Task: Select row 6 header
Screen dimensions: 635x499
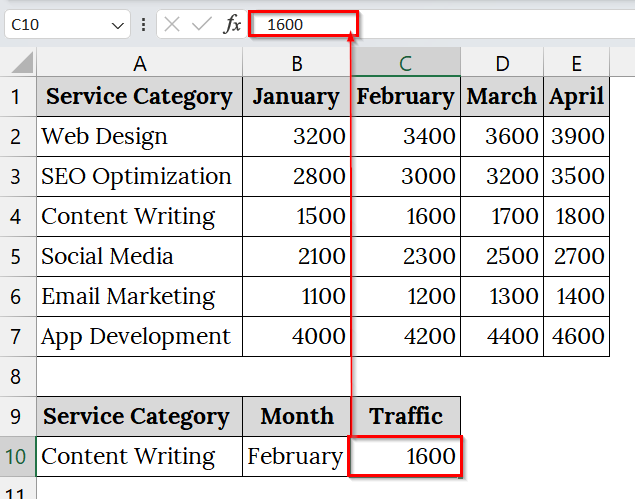Action: 18,296
